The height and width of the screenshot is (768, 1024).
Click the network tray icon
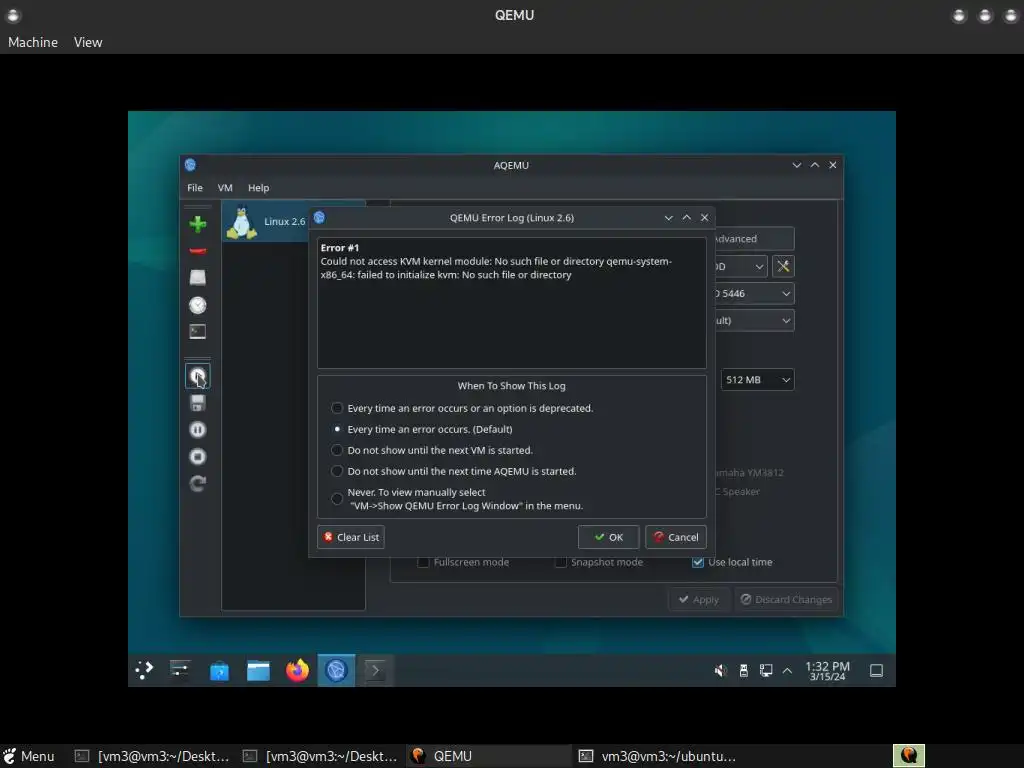(765, 671)
